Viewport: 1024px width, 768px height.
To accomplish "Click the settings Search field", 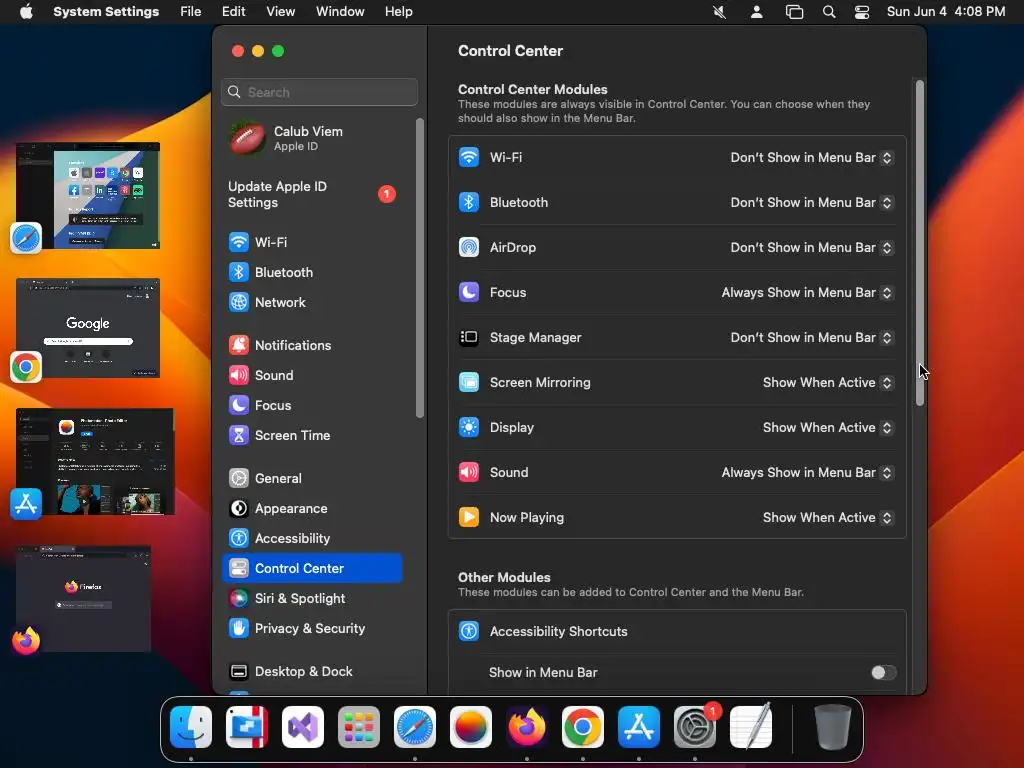I will tap(319, 92).
